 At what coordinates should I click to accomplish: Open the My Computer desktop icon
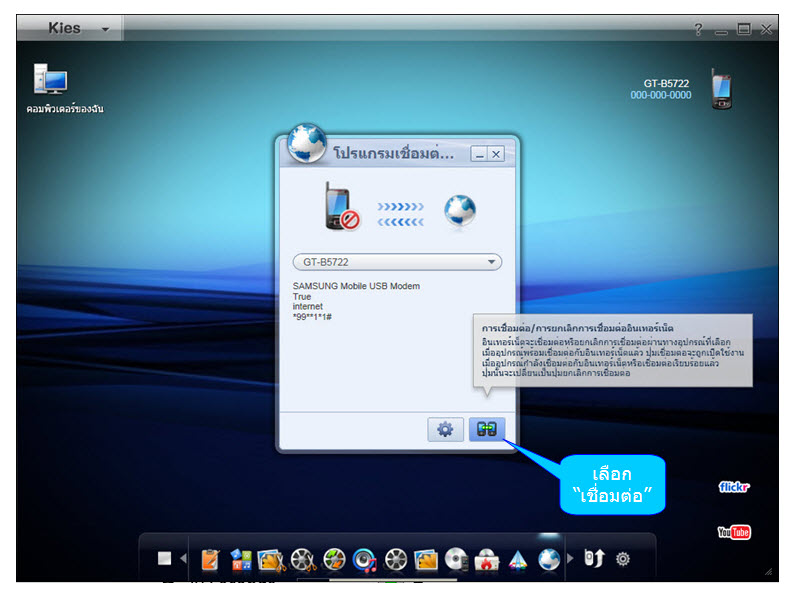click(51, 79)
